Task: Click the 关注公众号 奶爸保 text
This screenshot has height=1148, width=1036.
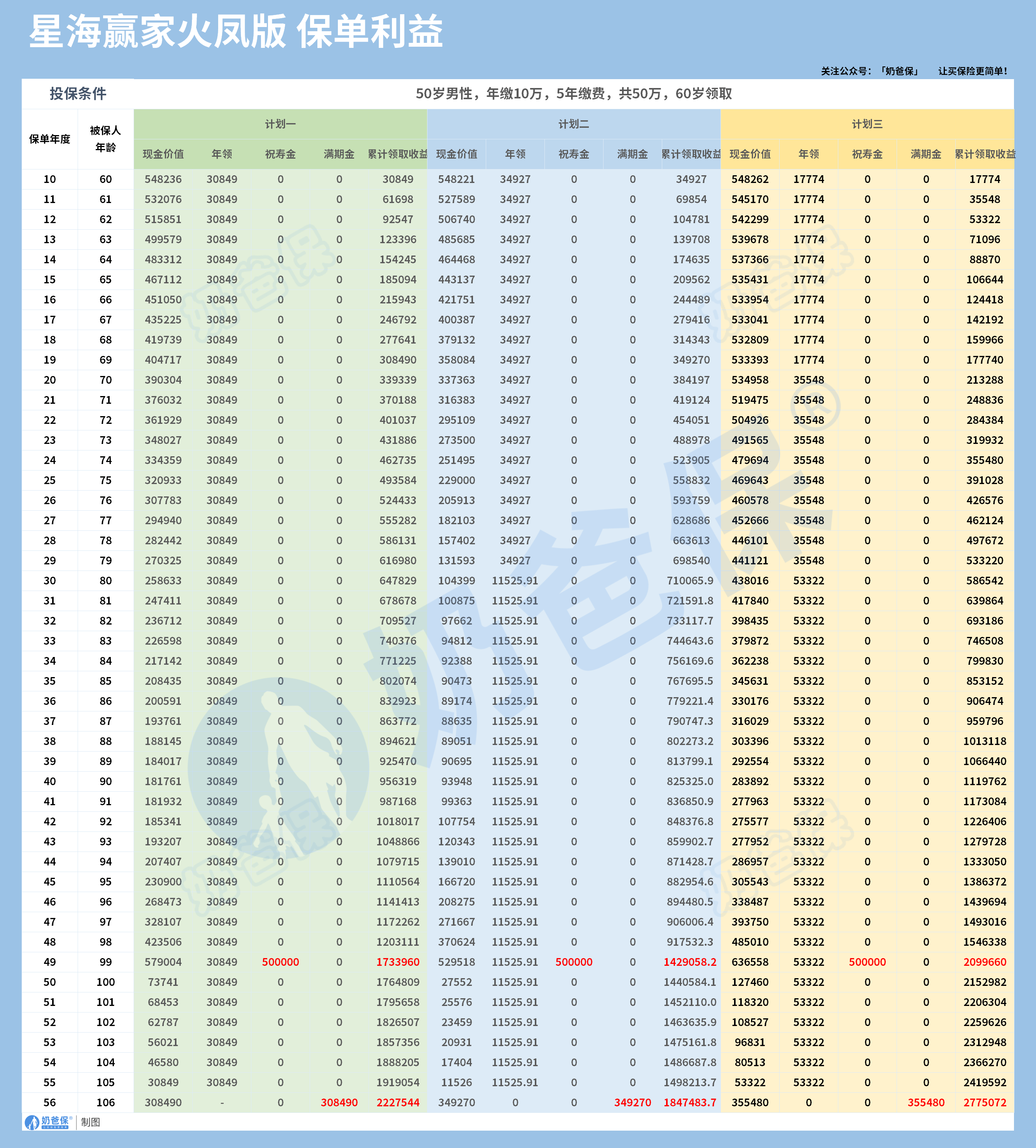Action: 869,71
